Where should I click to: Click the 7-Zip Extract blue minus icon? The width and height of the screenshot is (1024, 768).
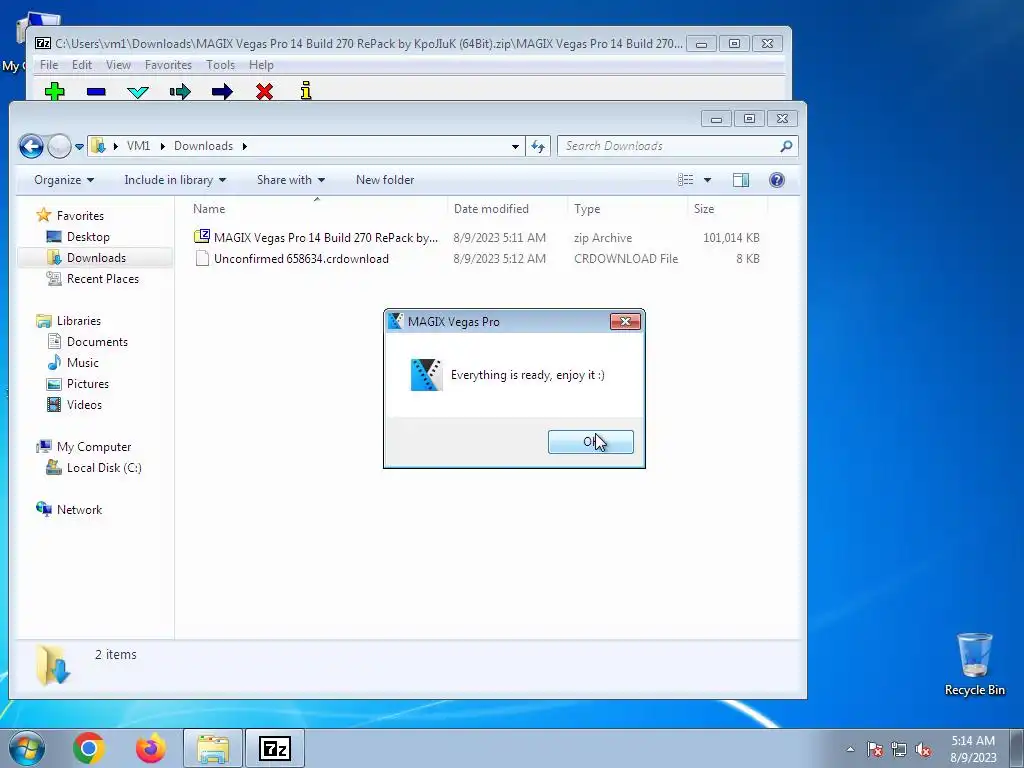[x=96, y=92]
